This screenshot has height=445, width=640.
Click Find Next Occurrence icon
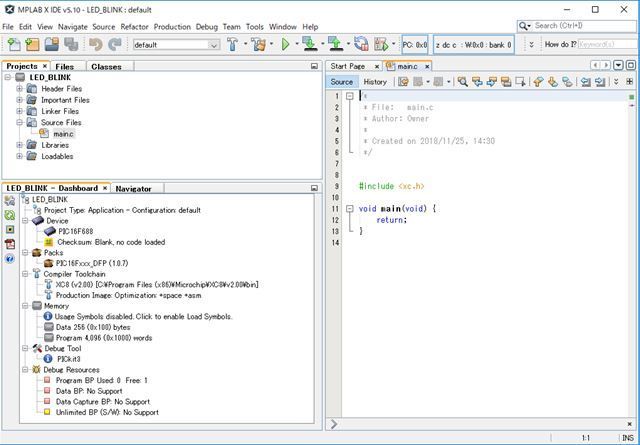[491, 82]
